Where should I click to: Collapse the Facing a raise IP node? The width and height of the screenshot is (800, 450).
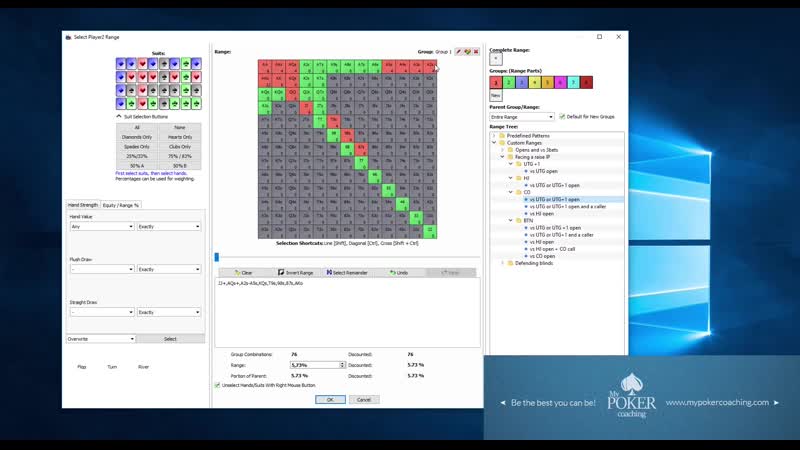503,157
